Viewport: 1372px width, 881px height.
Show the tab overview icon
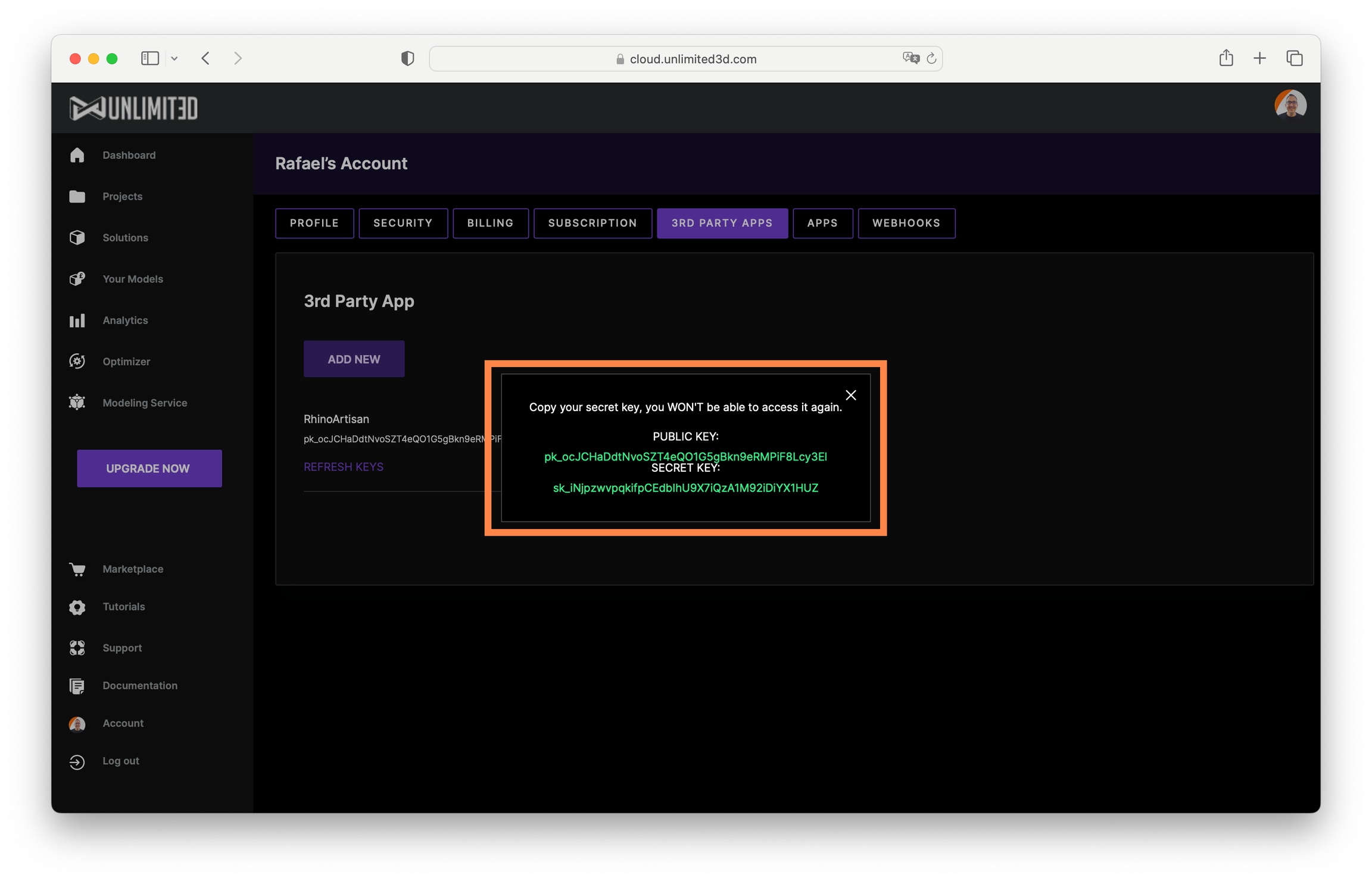[1294, 58]
